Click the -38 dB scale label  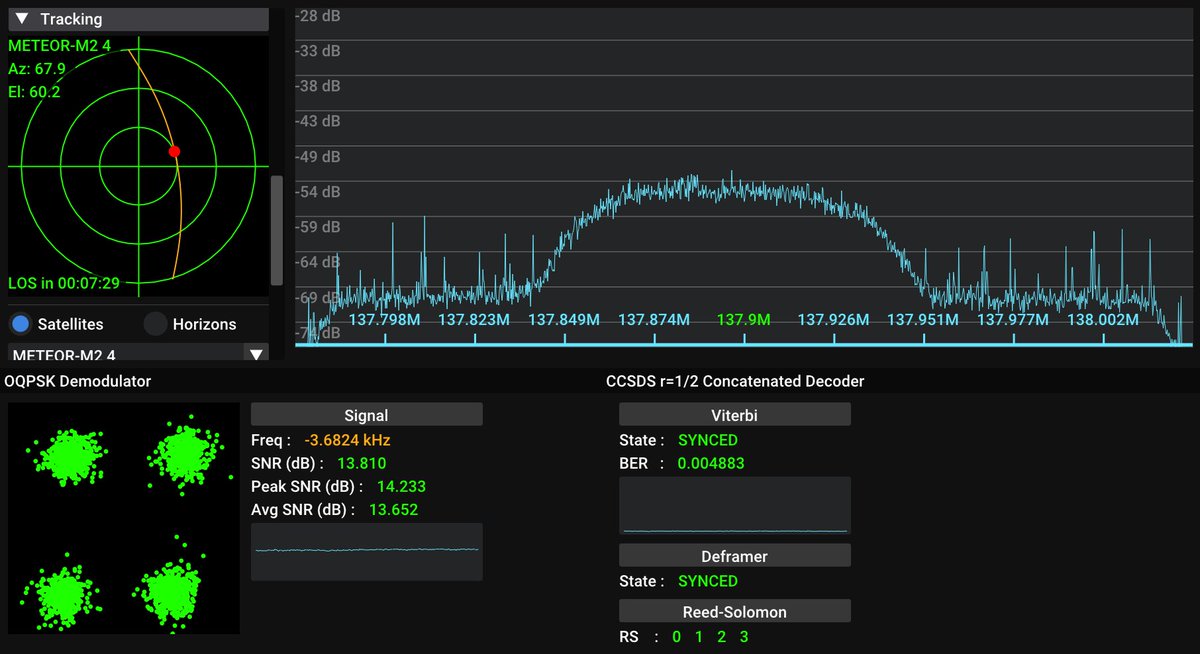(318, 86)
